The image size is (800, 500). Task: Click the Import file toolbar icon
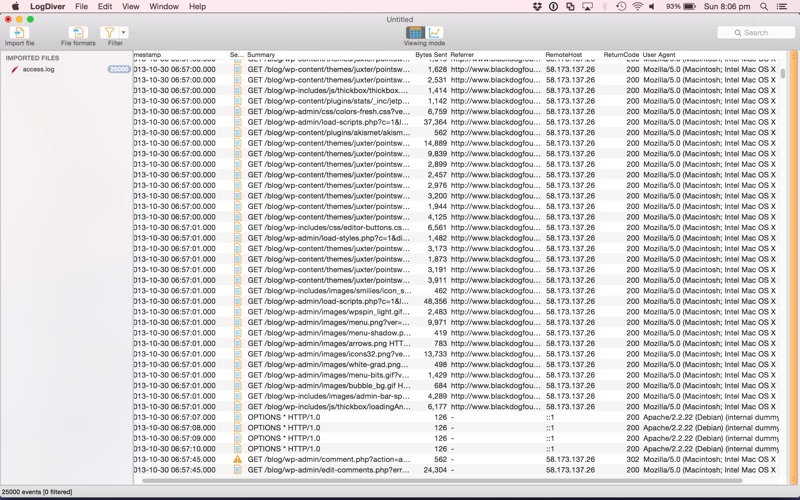(19, 33)
